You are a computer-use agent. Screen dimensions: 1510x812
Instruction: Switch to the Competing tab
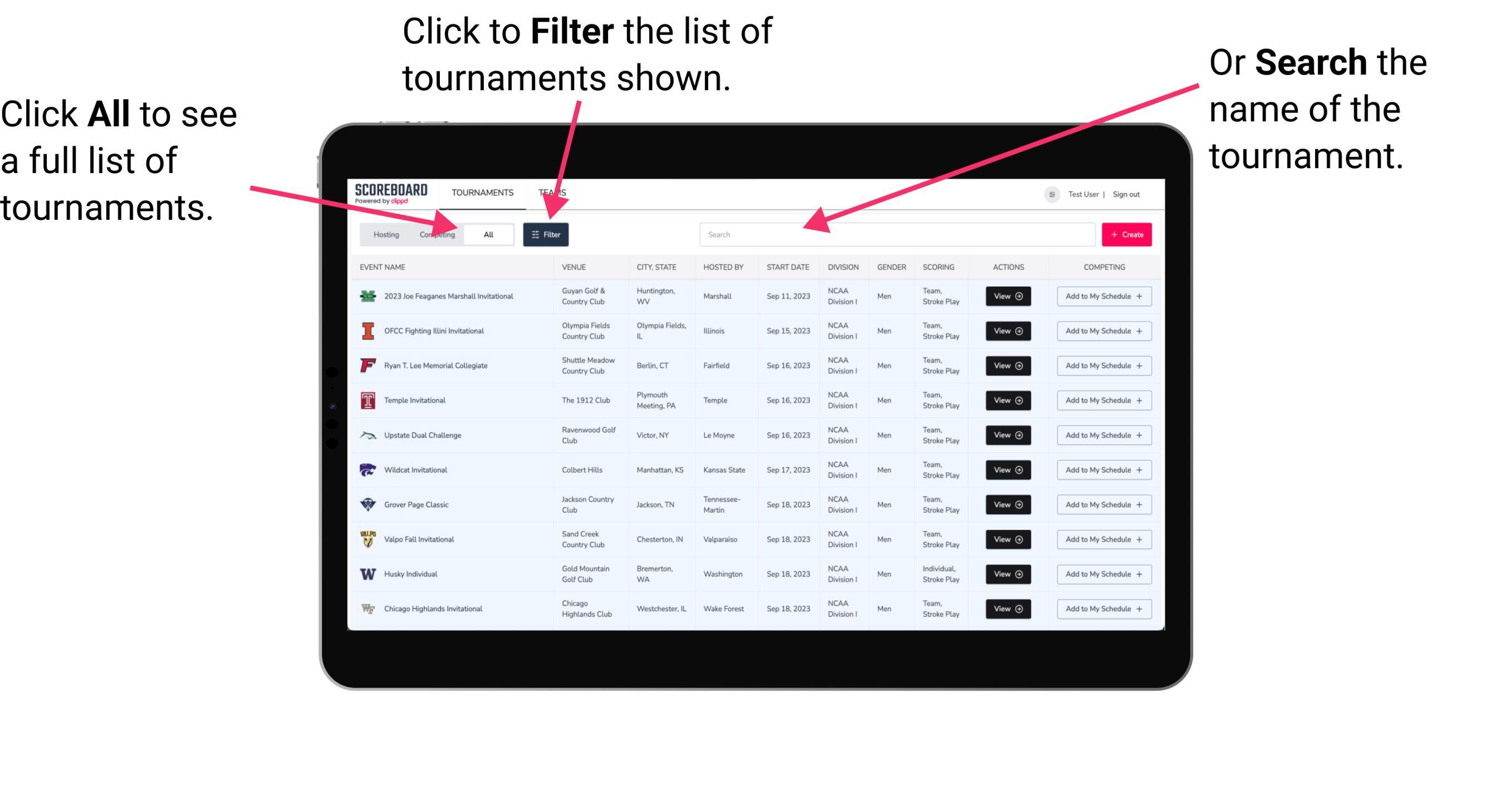coord(436,234)
